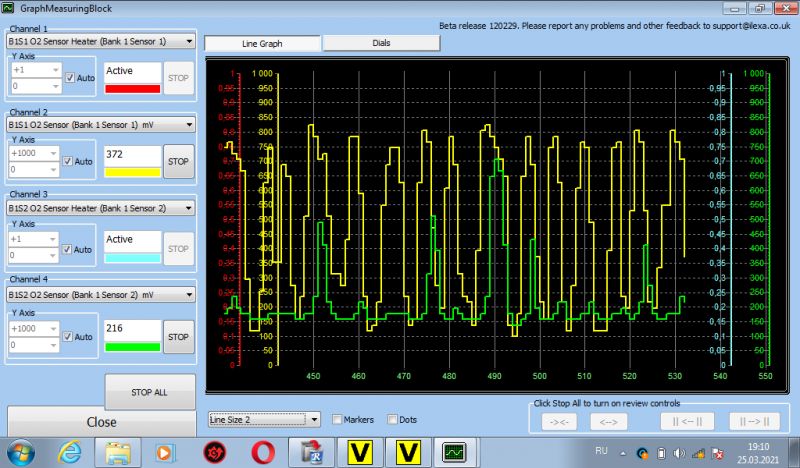Click the yellow Channel 2 color swatch
The image size is (800, 468).
point(132,172)
